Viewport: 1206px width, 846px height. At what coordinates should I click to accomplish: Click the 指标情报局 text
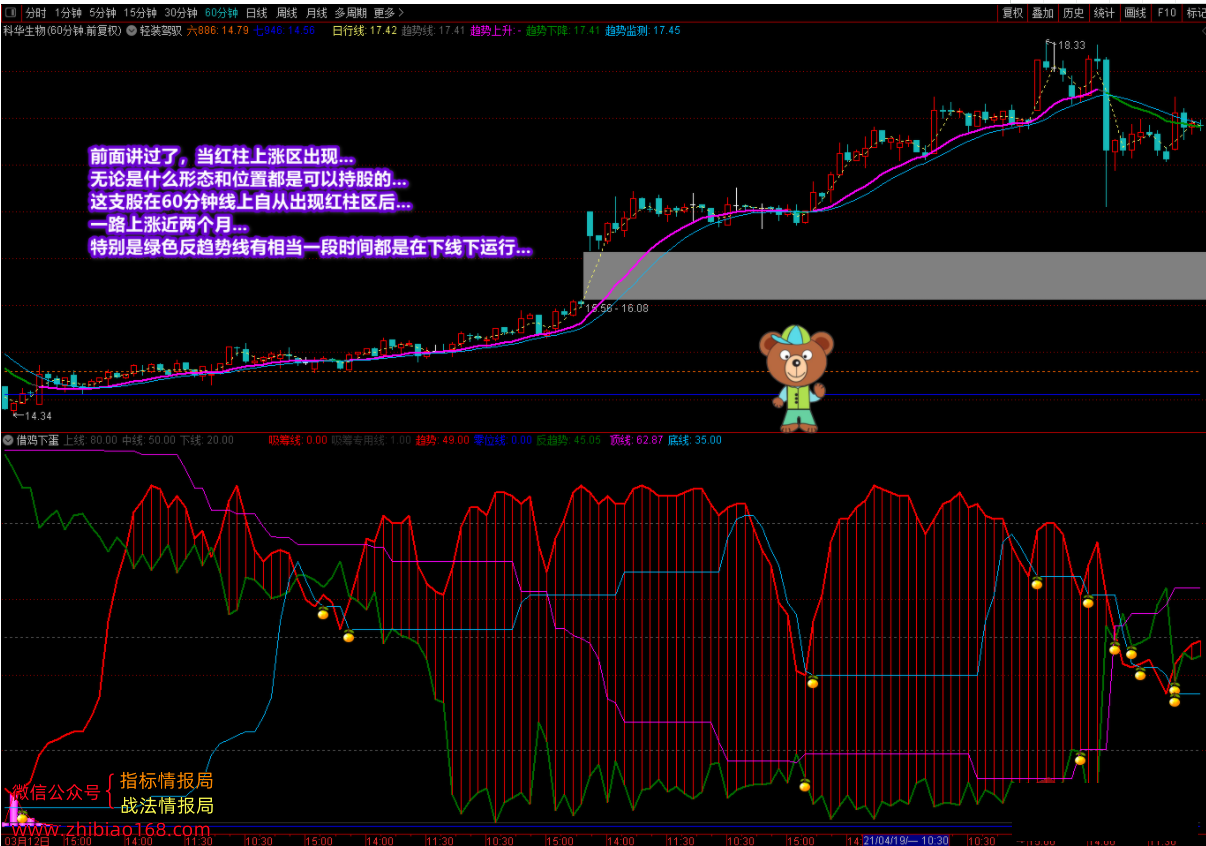pyautogui.click(x=167, y=781)
